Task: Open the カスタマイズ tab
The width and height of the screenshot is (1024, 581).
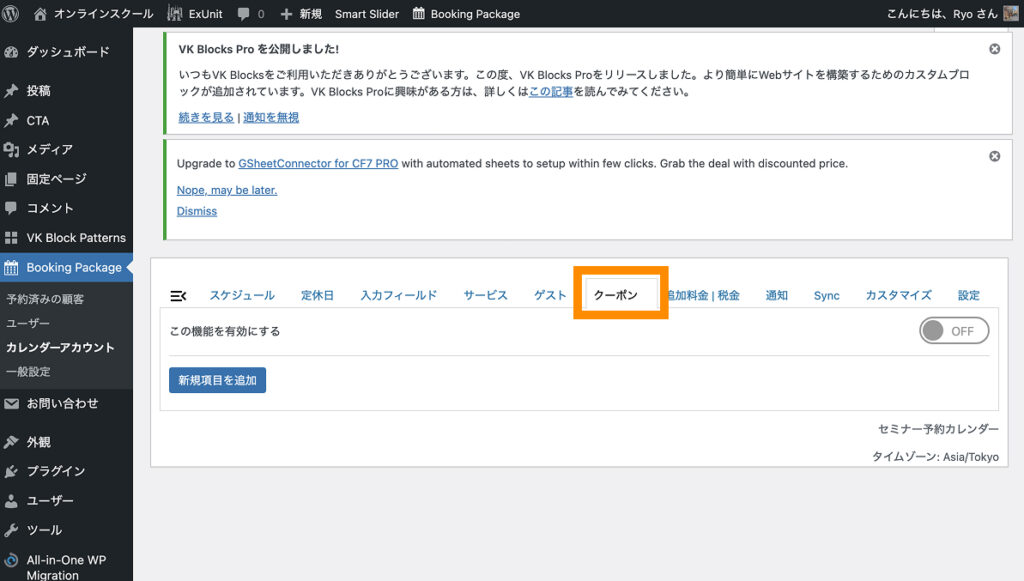Action: point(898,295)
